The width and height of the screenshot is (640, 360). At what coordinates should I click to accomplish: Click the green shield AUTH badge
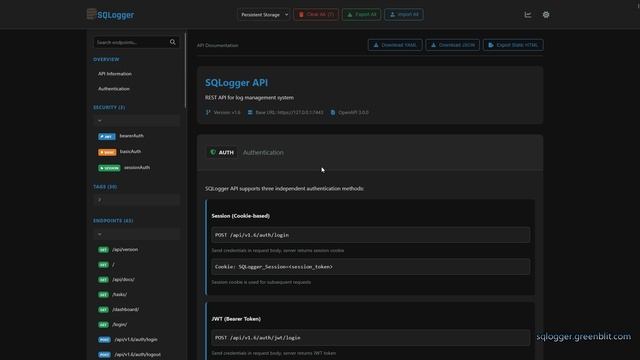coord(222,152)
